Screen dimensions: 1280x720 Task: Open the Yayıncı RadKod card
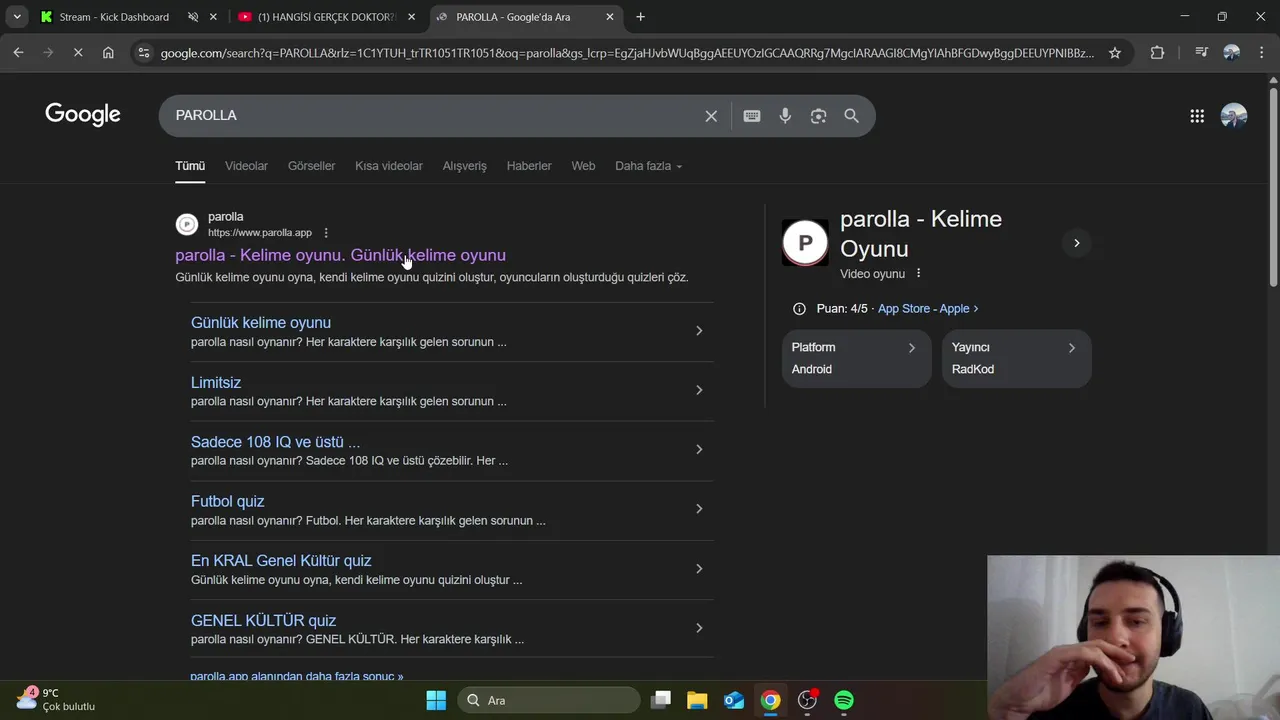click(1016, 358)
